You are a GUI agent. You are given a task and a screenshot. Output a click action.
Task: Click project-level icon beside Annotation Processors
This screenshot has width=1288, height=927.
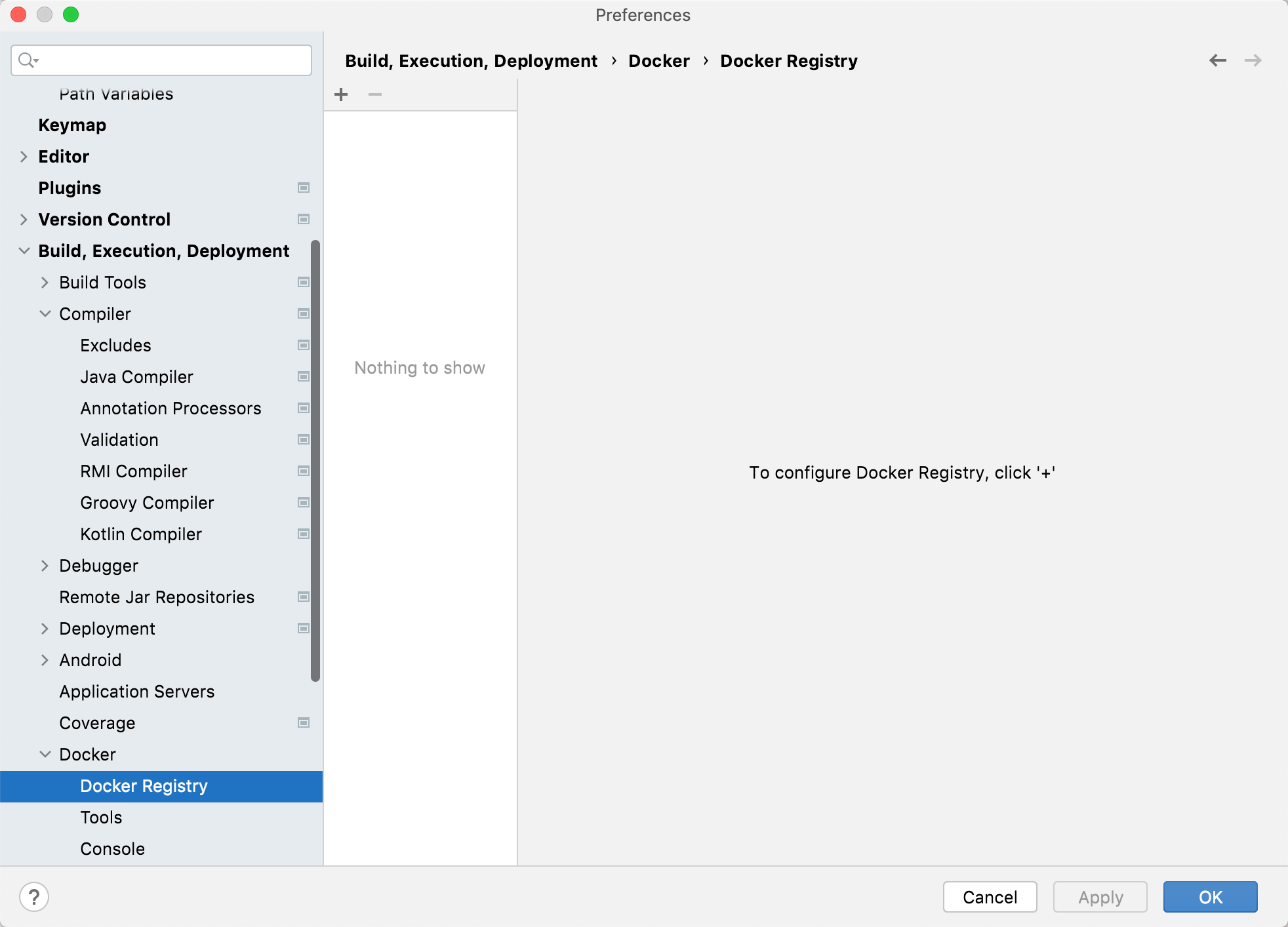pyautogui.click(x=304, y=408)
